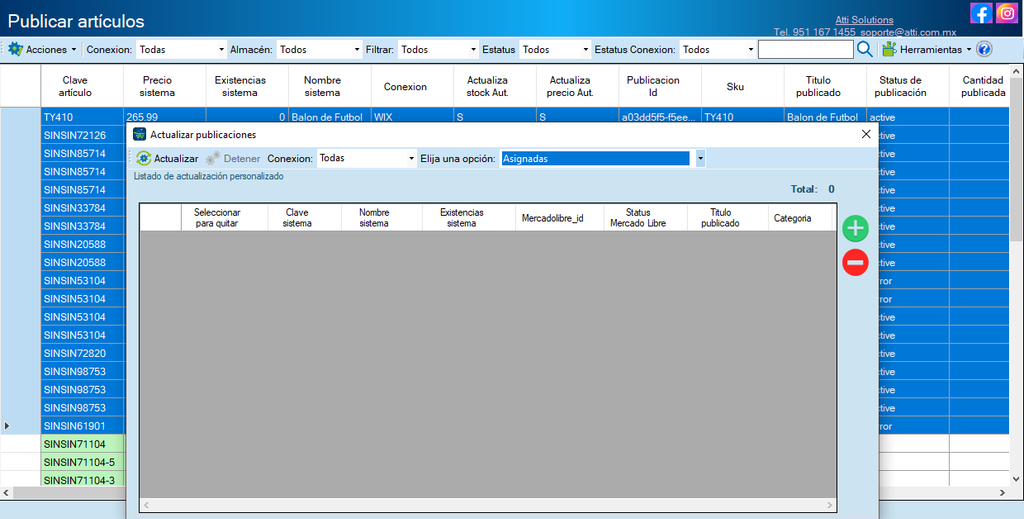
Task: Click the a03dd5f5-f5ee publication id cell
Action: (660, 117)
